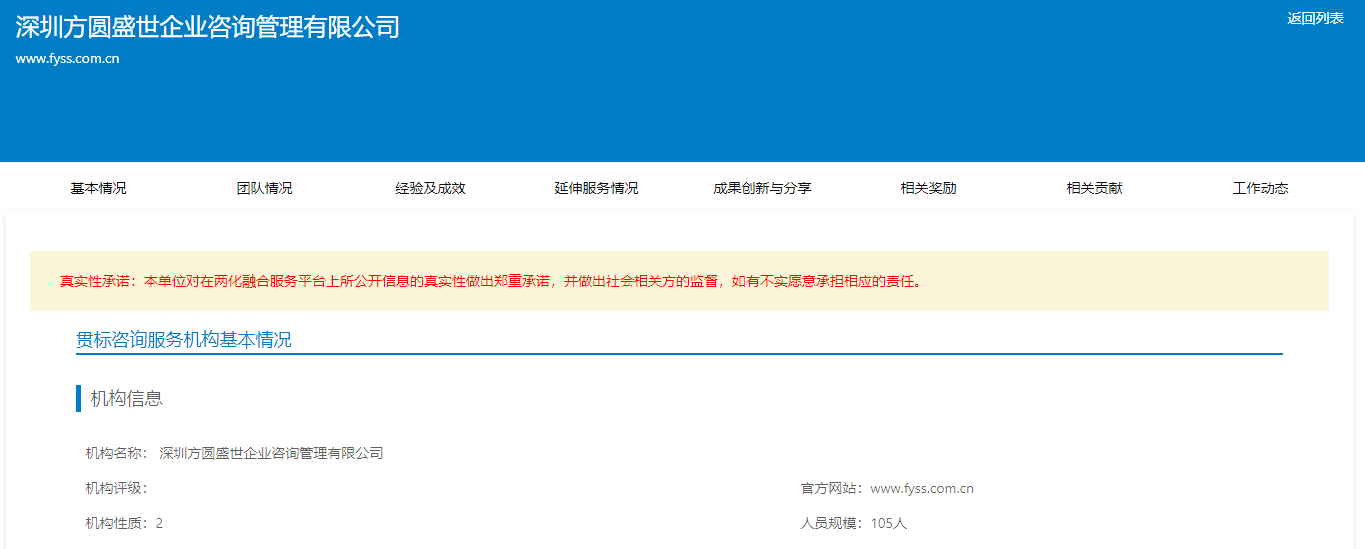This screenshot has width=1365, height=549.
Task: Open the 工作动态 tab
Action: pyautogui.click(x=1260, y=188)
